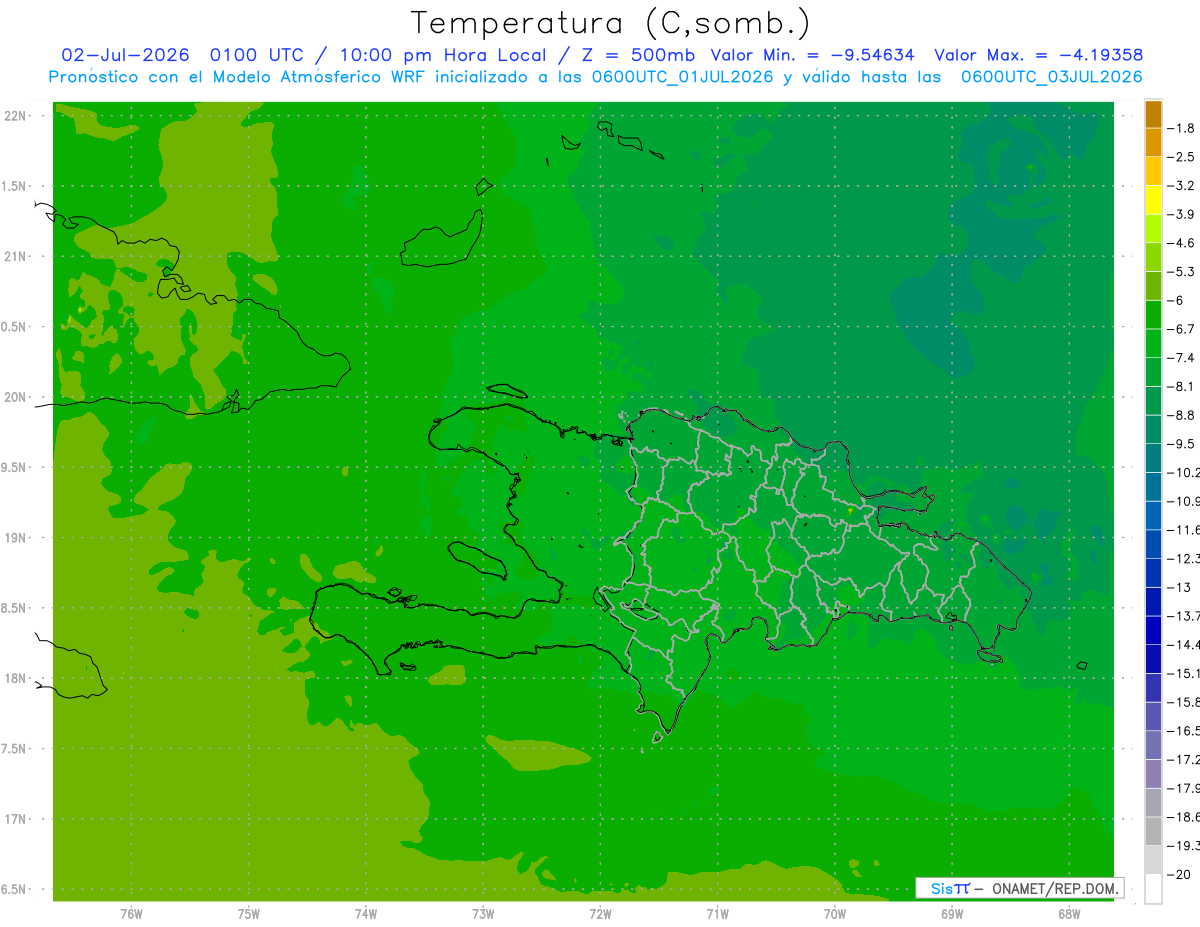Click the "76W" longitude label
The image size is (1200, 927).
point(131,913)
